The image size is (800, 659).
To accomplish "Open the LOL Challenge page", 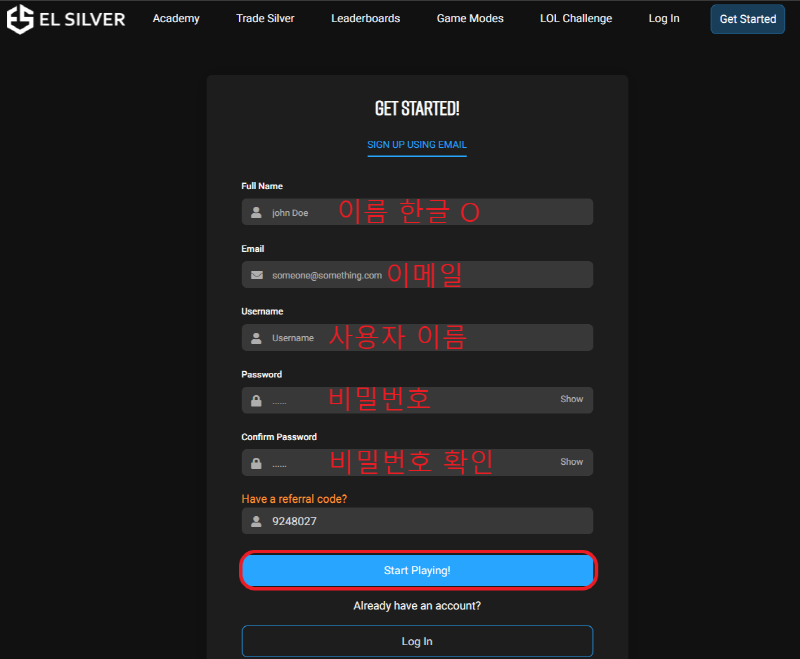I will [x=576, y=18].
